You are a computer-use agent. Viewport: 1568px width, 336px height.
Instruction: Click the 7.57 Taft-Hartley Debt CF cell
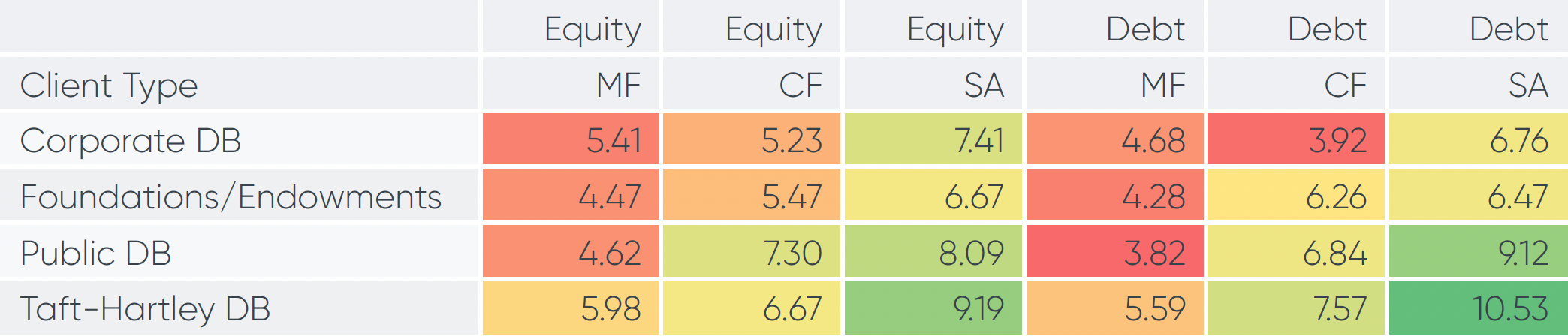pos(1295,308)
